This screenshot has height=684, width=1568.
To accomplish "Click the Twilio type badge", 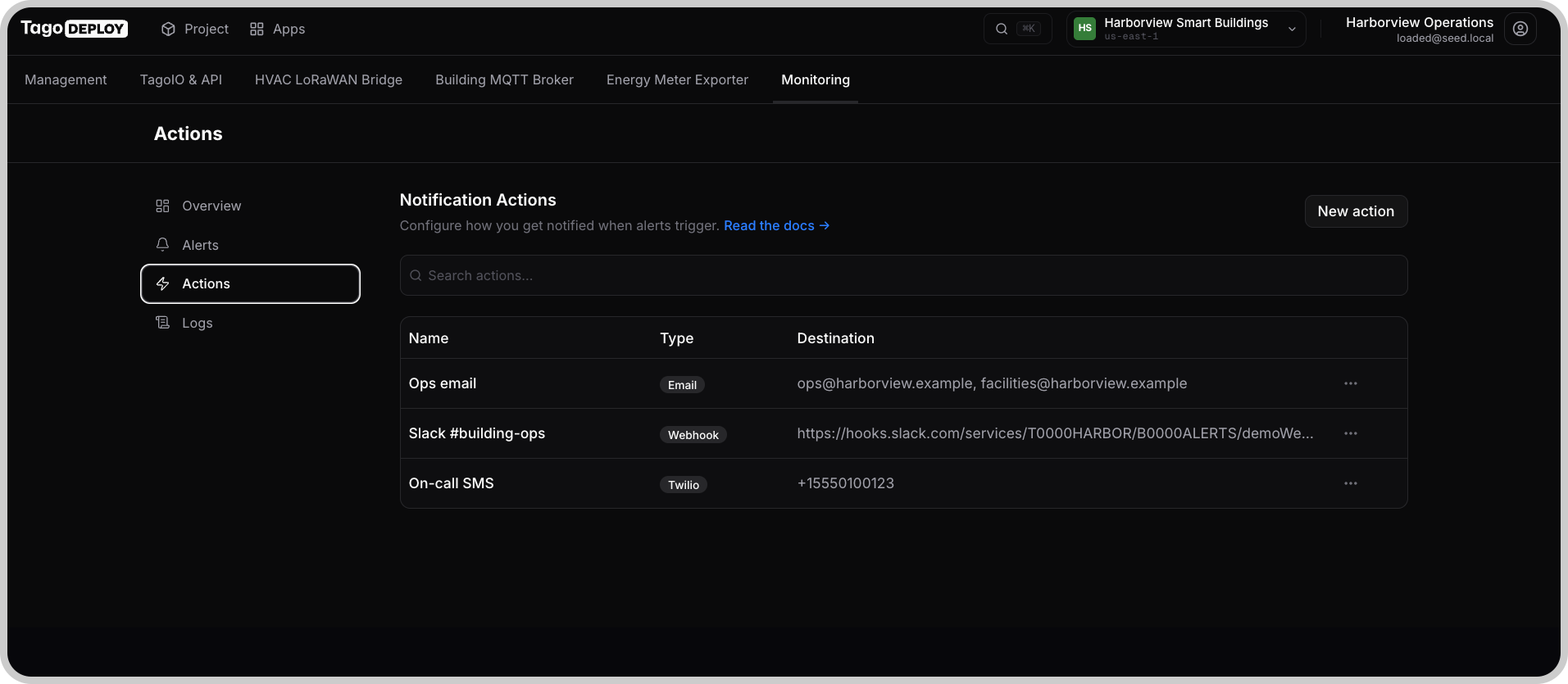I will coord(684,485).
